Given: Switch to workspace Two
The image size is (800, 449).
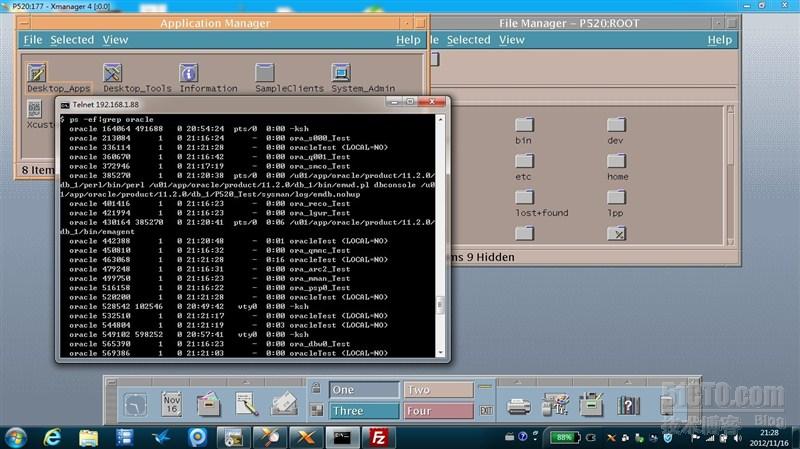Looking at the screenshot, I should (x=439, y=390).
